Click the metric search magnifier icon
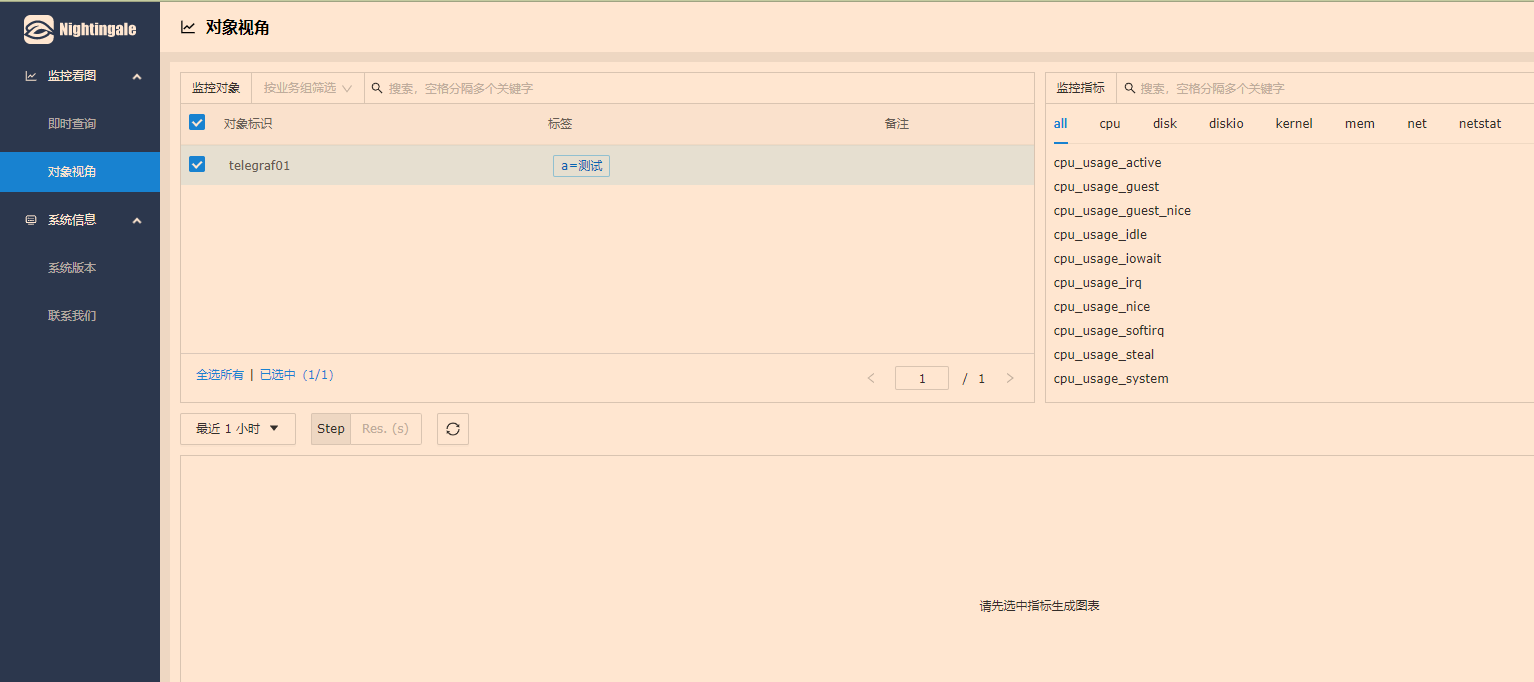The image size is (1534, 682). (x=1130, y=88)
